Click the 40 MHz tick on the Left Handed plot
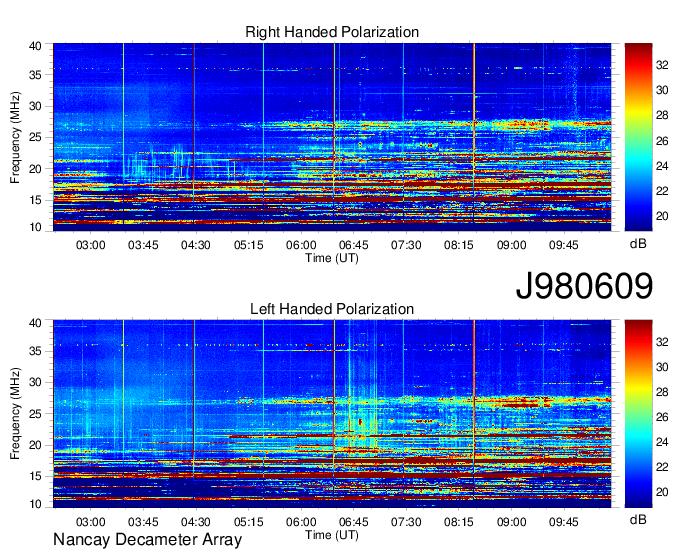The height and width of the screenshot is (552, 680). (x=35, y=323)
